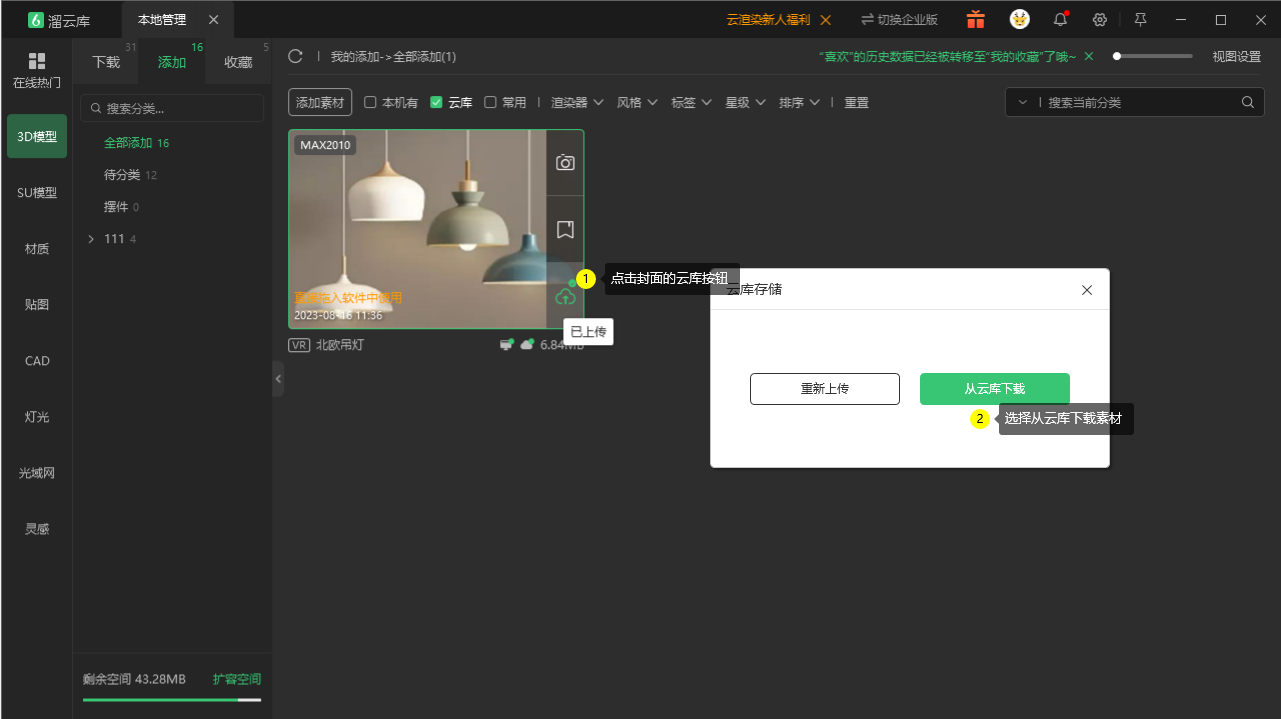Open the 渲染器 dropdown filter
Viewport: 1281px width, 719px height.
[x=577, y=102]
